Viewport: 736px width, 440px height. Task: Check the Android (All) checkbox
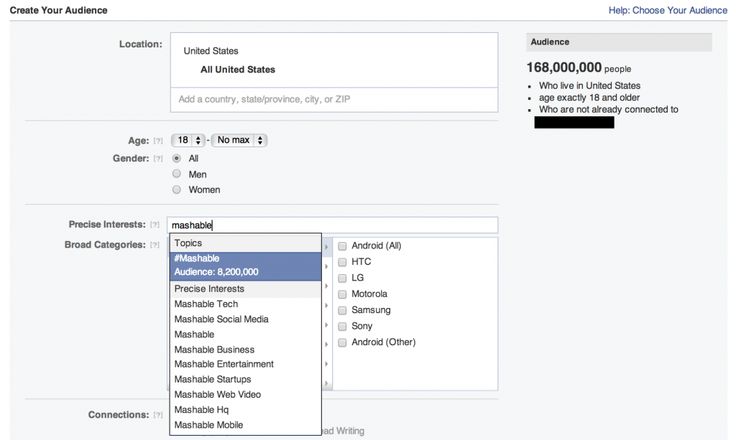(342, 246)
